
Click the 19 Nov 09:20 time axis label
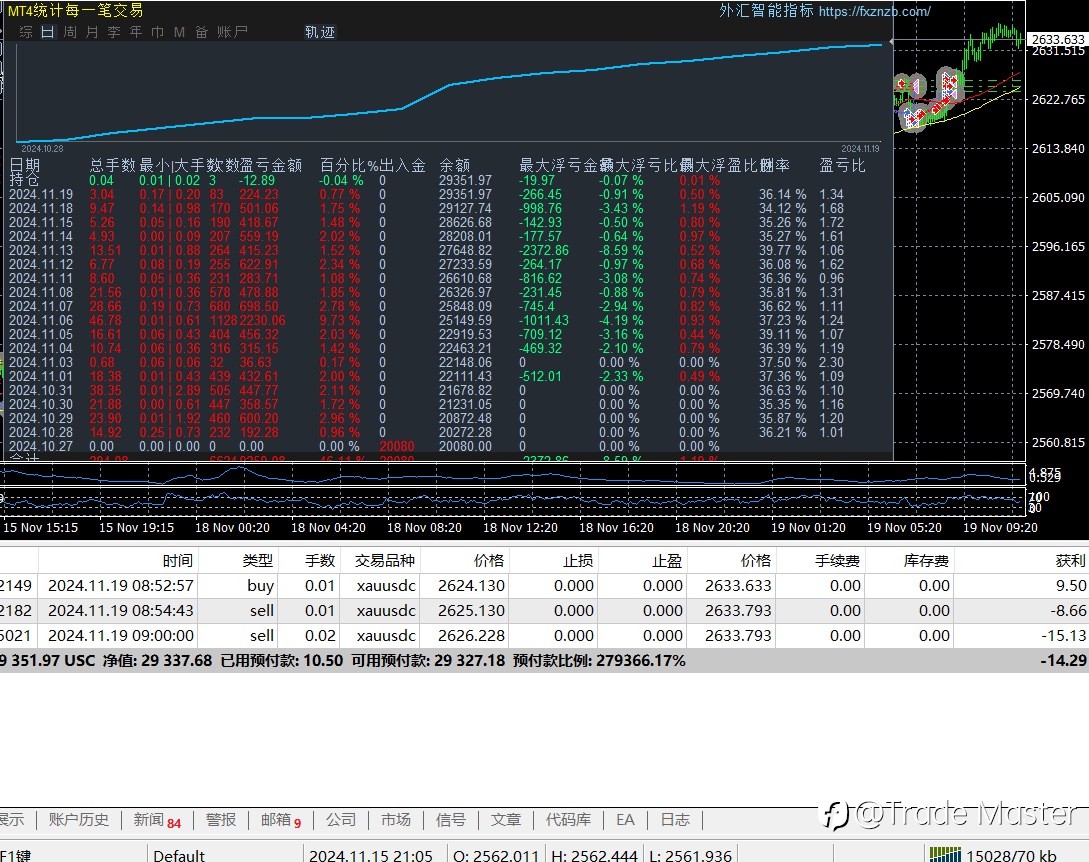[x=1000, y=527]
